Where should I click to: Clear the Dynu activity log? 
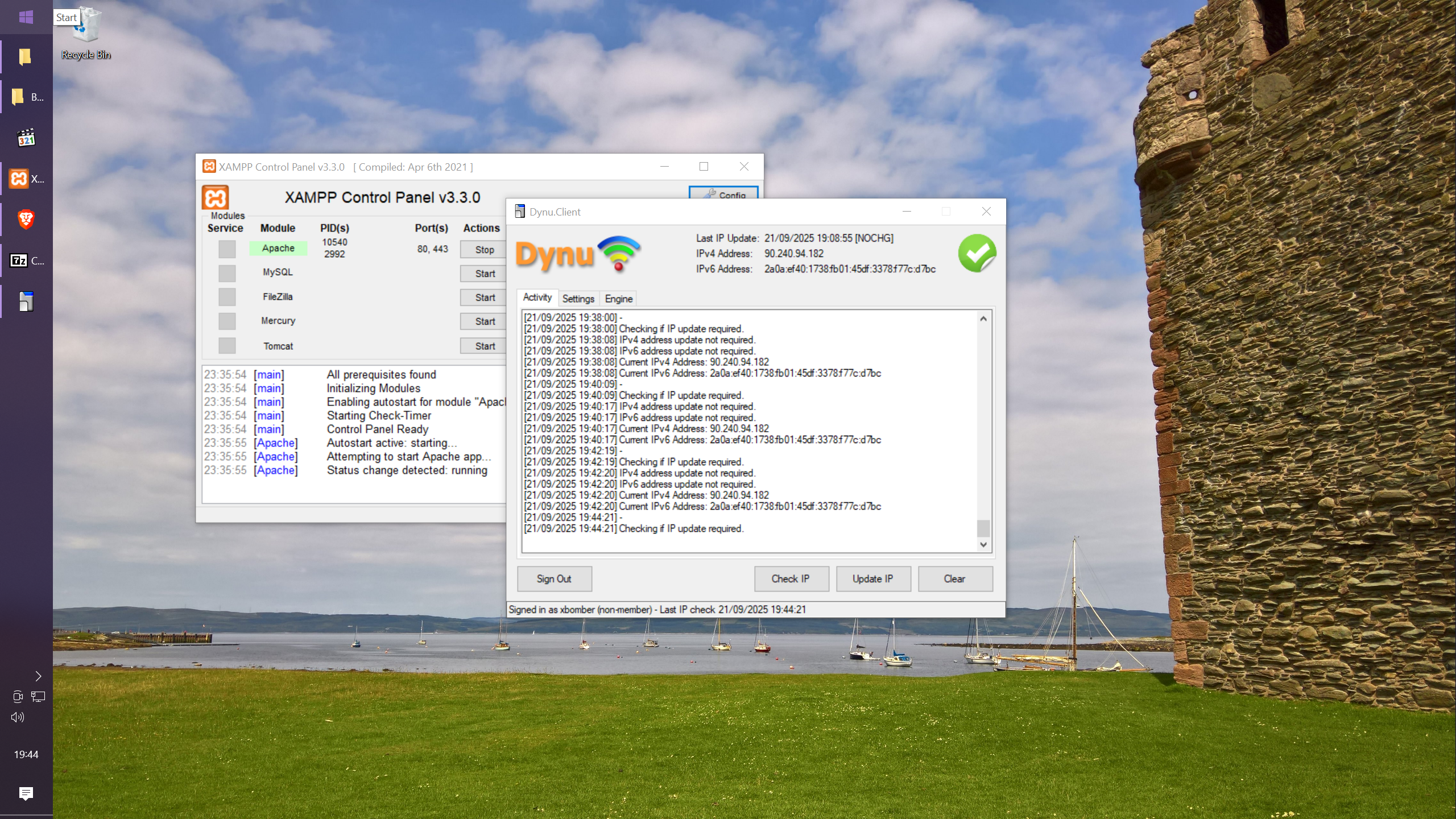955,579
